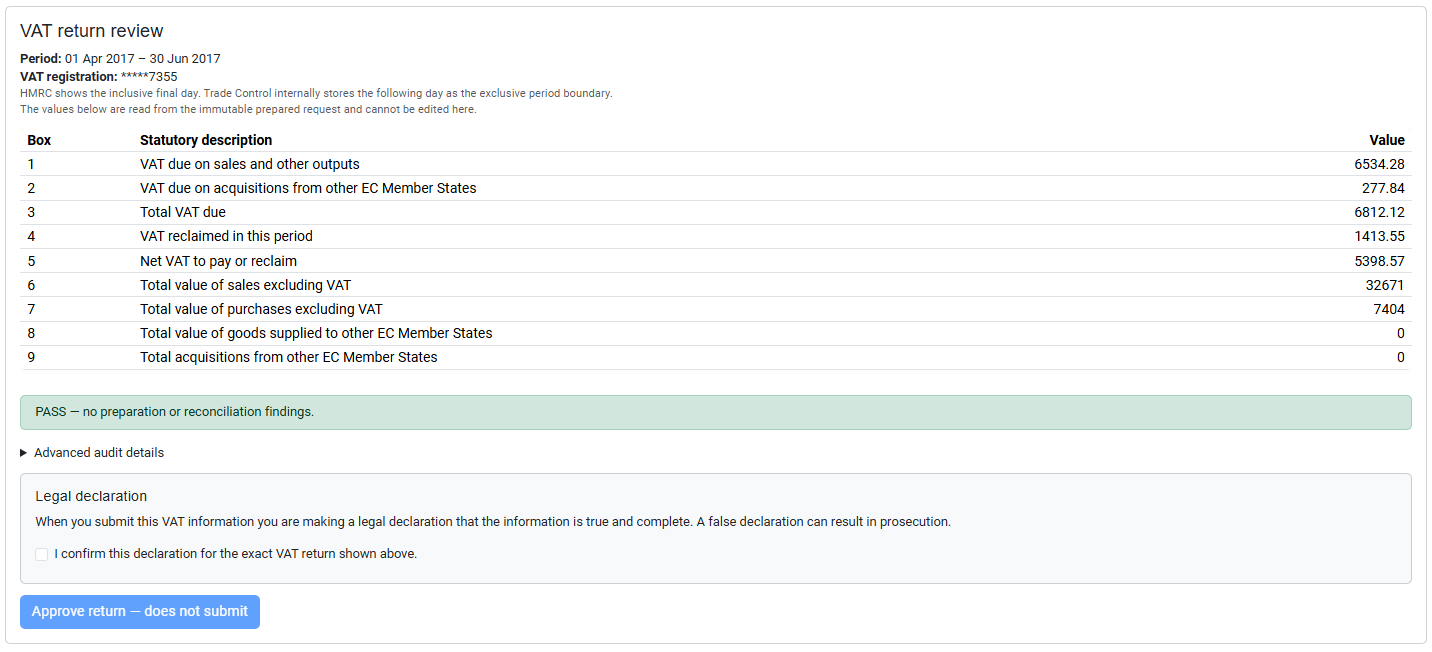The height and width of the screenshot is (652, 1432).
Task: Click 'Total value of purchases excluding VAT'
Action: pyautogui.click(x=261, y=309)
